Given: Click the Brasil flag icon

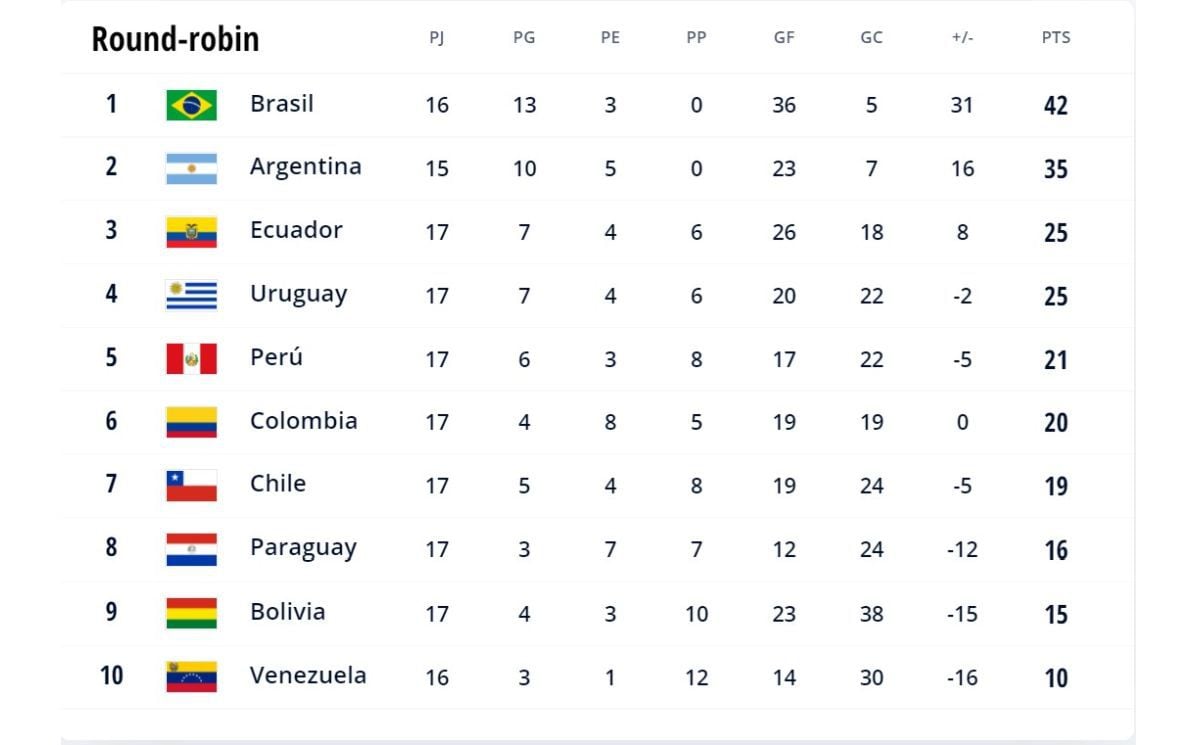Looking at the screenshot, I should pyautogui.click(x=191, y=105).
